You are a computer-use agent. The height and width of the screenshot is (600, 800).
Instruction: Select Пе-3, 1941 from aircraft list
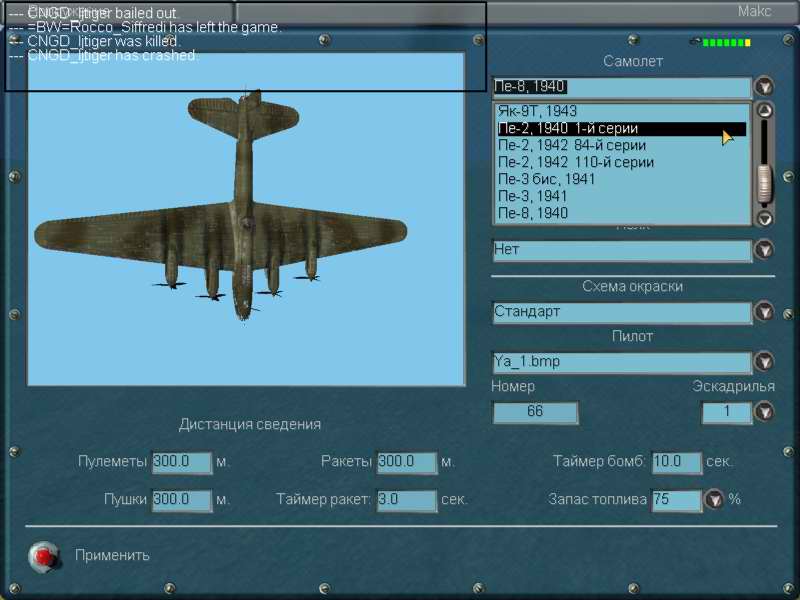622,196
